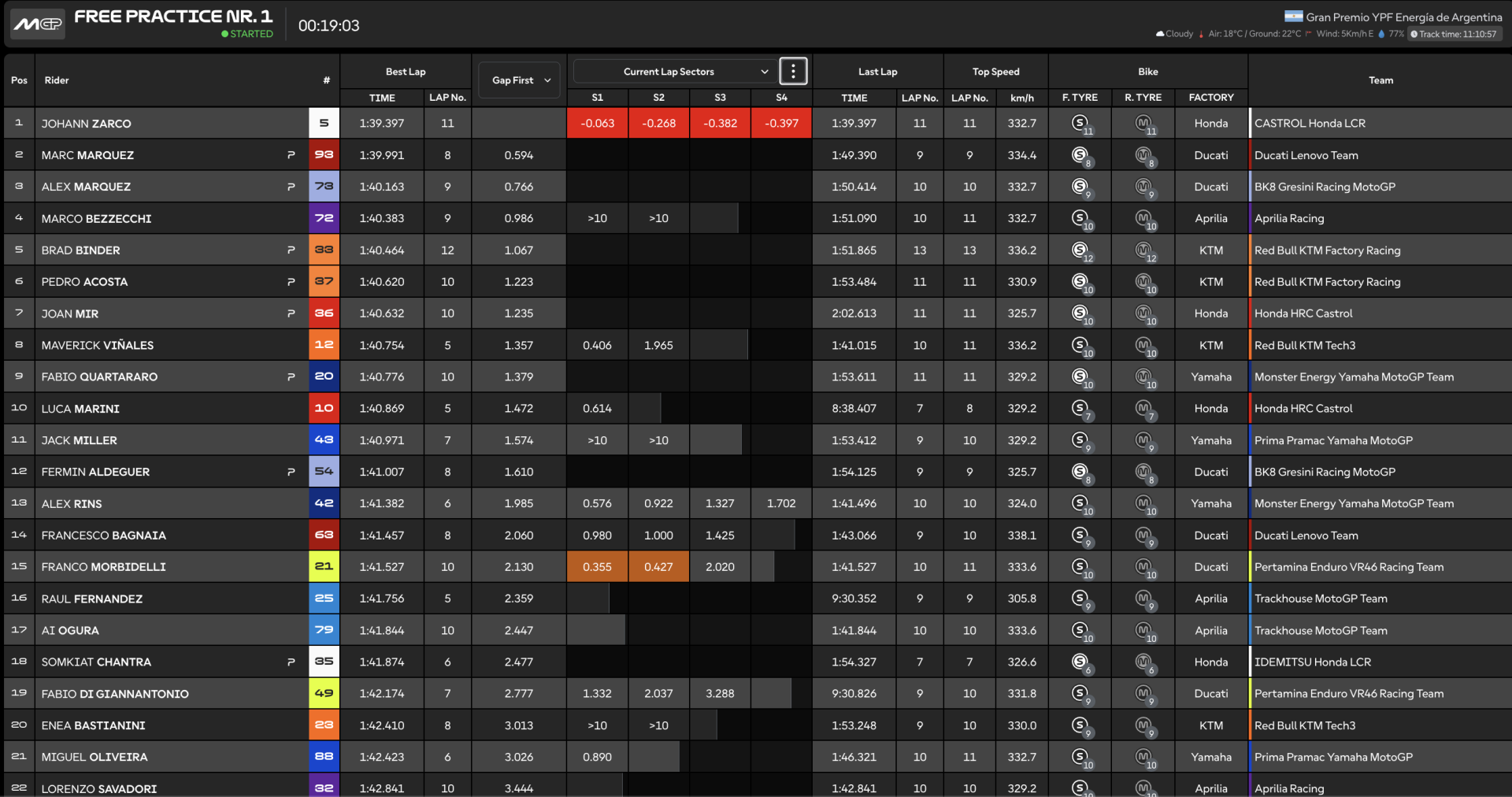Click rider name AI OGURA
The width and height of the screenshot is (1512, 797).
tap(70, 631)
